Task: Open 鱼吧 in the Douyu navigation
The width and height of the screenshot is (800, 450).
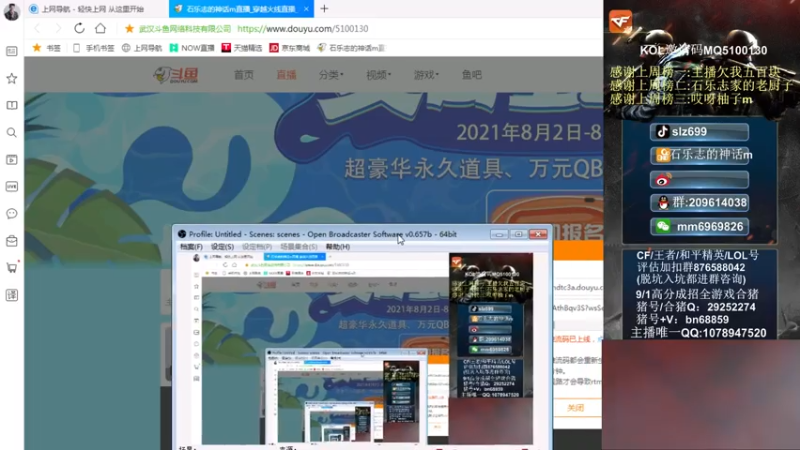Action: [x=471, y=75]
